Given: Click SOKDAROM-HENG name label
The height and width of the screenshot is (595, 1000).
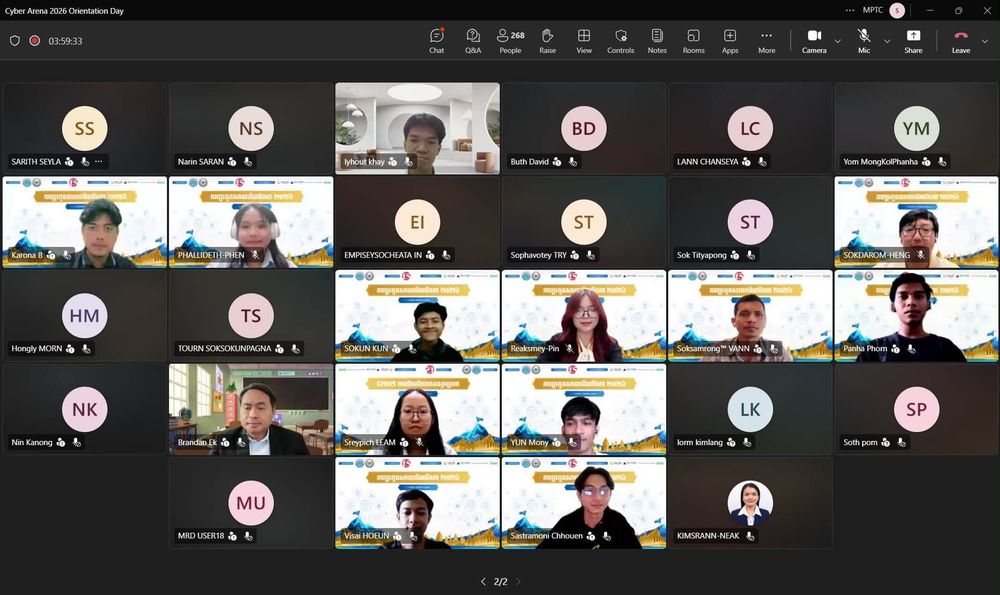Looking at the screenshot, I should coord(876,255).
